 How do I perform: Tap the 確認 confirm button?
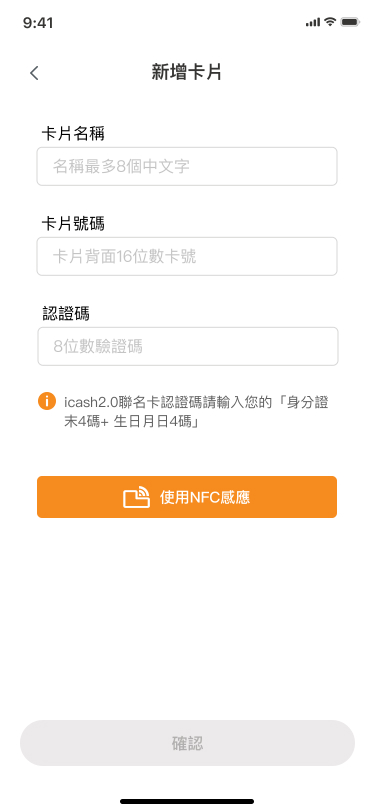188,743
